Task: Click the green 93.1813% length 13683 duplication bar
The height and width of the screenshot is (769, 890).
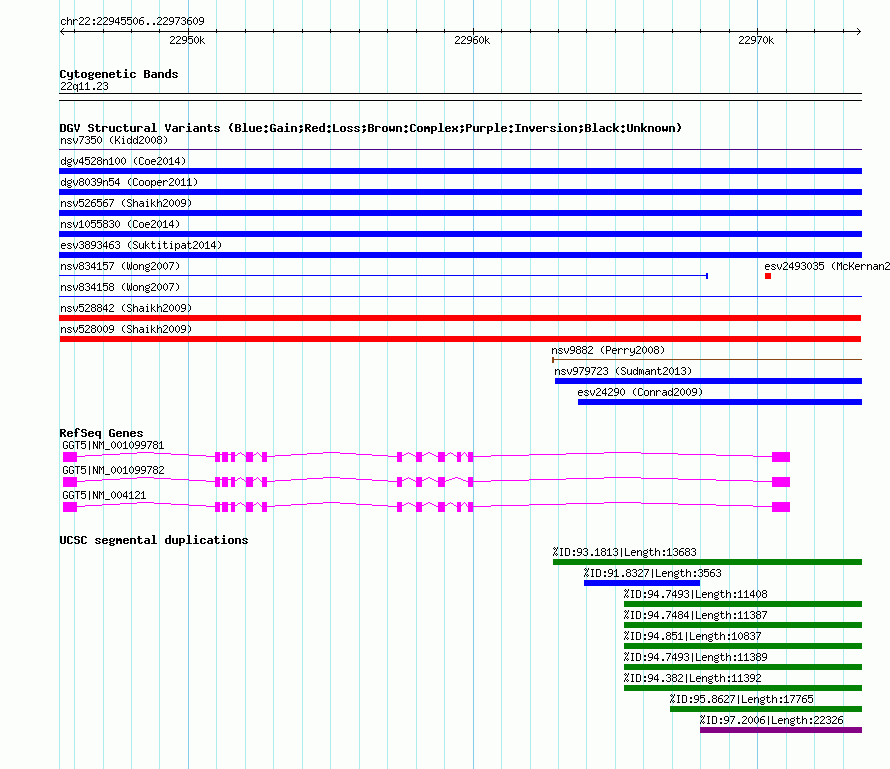Action: pos(707,562)
